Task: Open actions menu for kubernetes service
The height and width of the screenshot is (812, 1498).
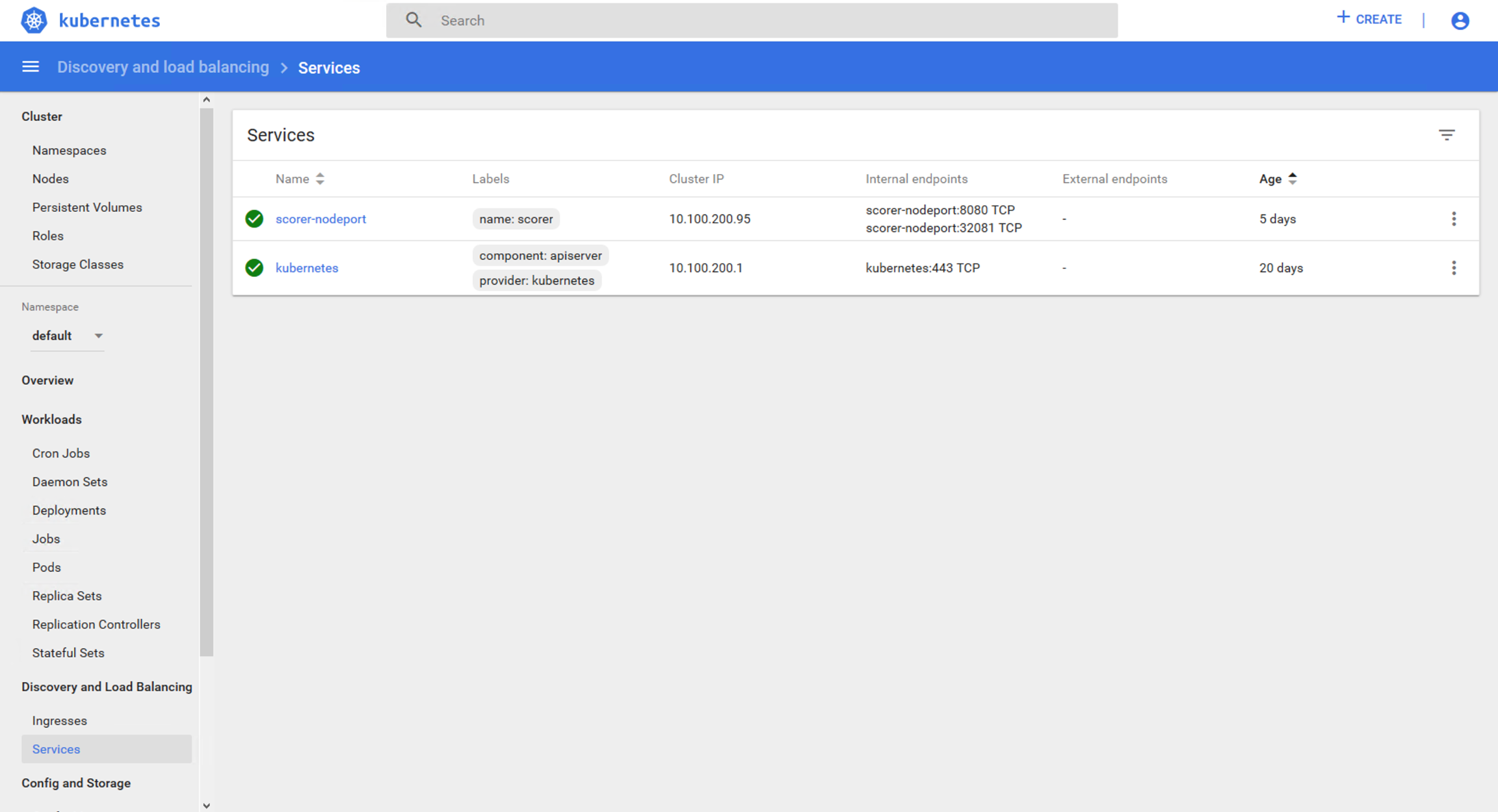Action: pos(1453,268)
